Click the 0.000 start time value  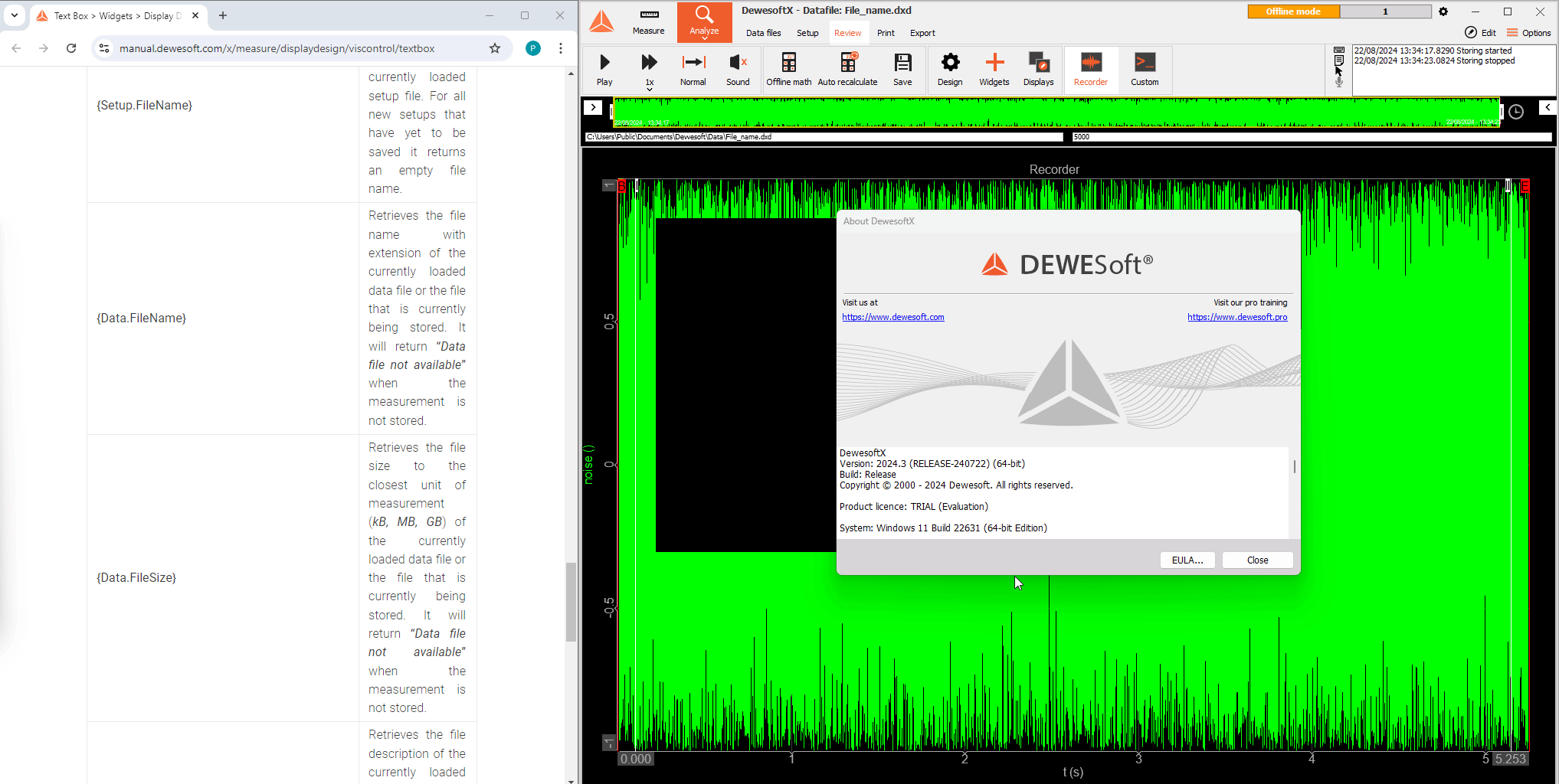tap(636, 759)
